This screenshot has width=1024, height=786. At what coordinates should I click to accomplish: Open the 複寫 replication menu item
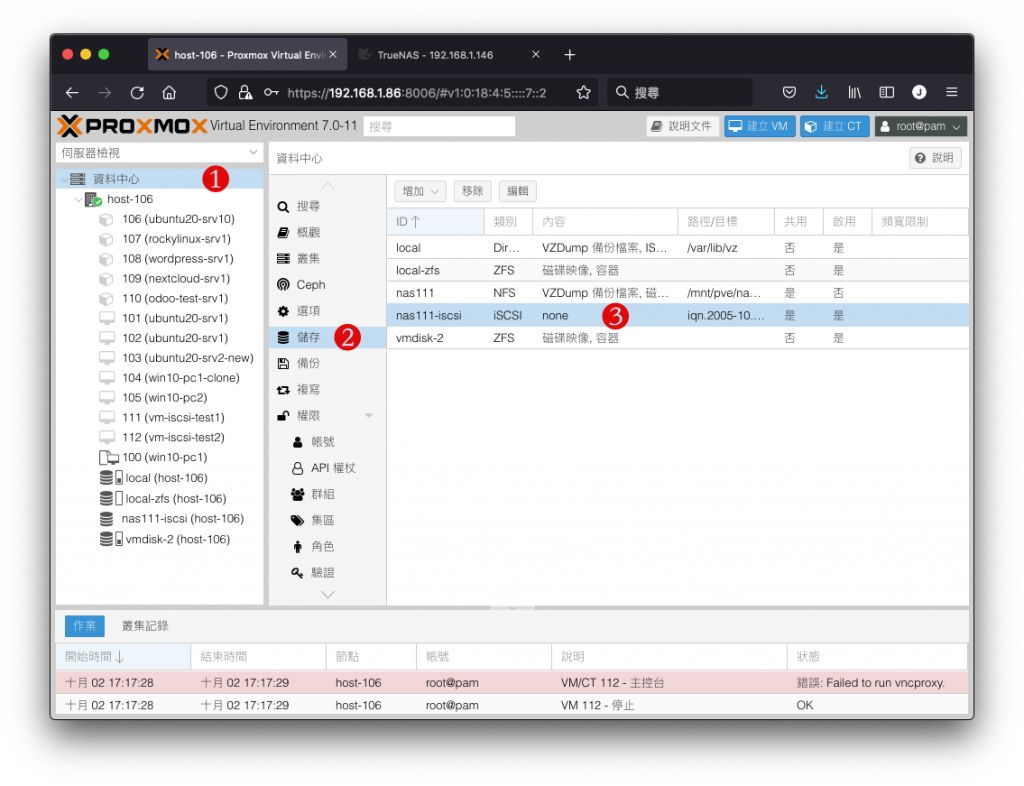[327, 389]
